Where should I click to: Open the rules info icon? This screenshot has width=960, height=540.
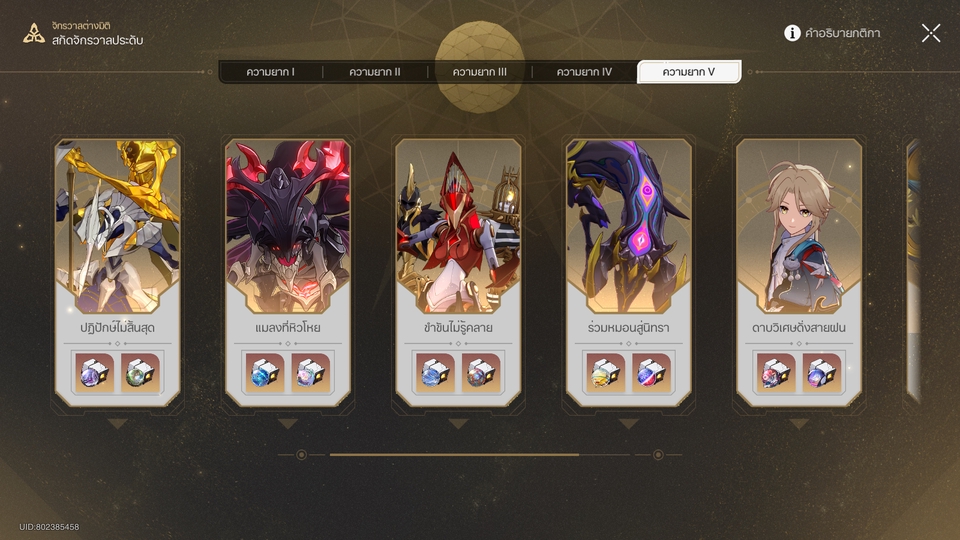[x=792, y=33]
